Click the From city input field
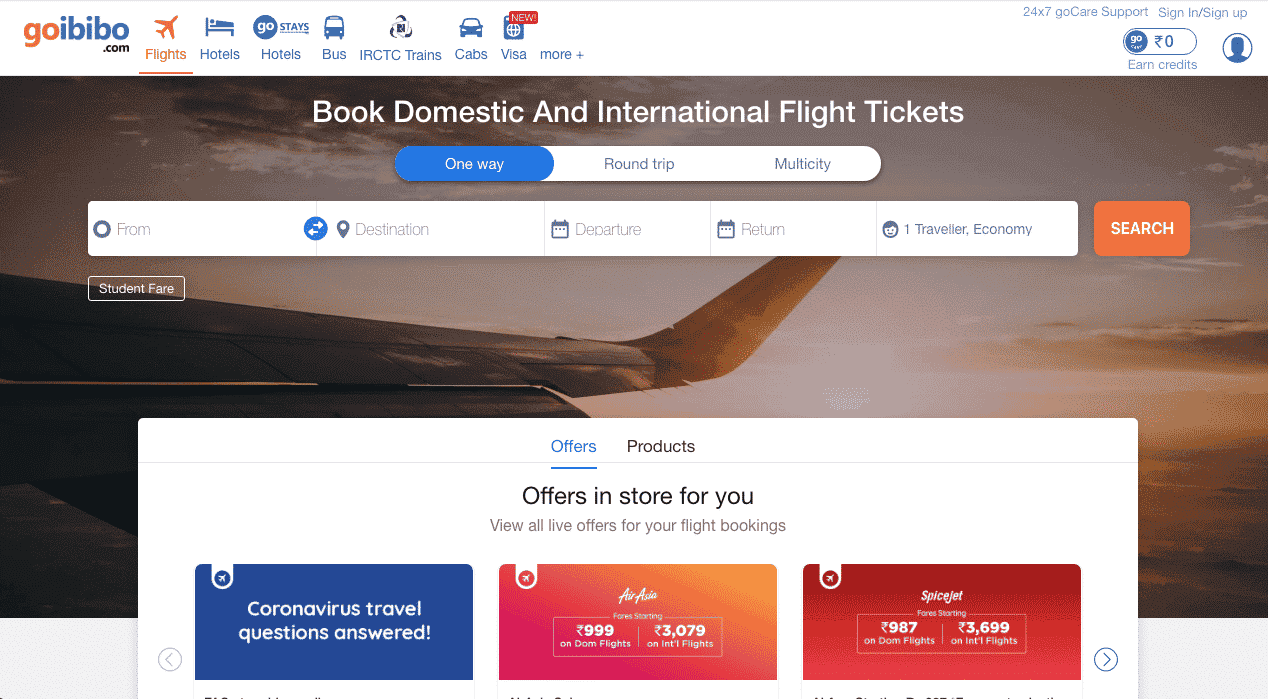 [x=200, y=229]
